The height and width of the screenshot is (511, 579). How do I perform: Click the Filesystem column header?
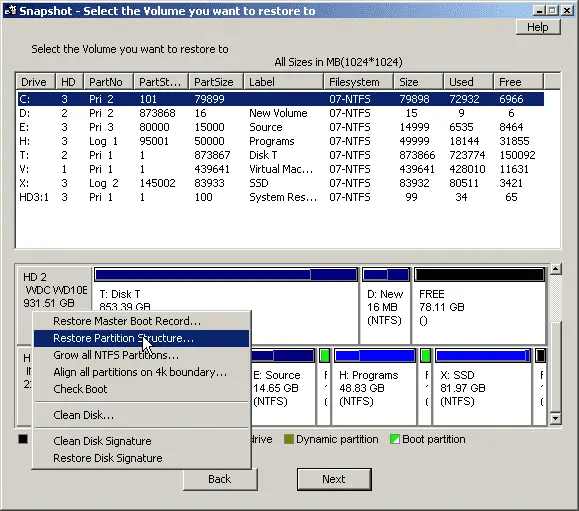(359, 82)
